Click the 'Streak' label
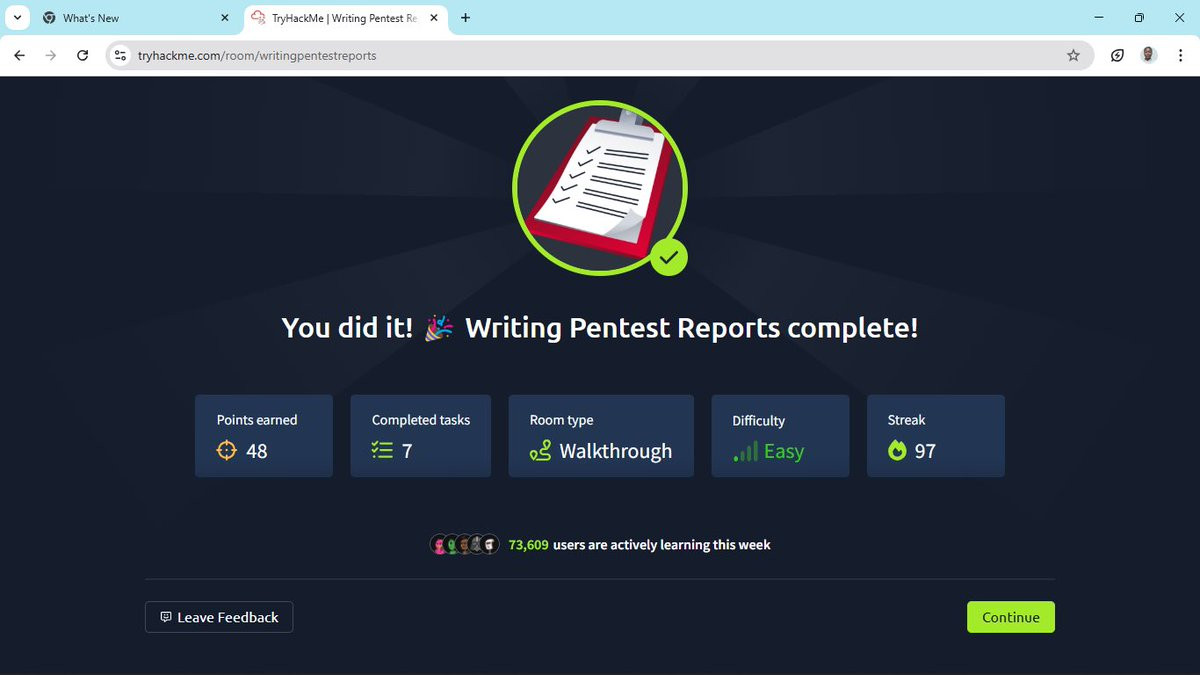The image size is (1200, 675). point(907,420)
